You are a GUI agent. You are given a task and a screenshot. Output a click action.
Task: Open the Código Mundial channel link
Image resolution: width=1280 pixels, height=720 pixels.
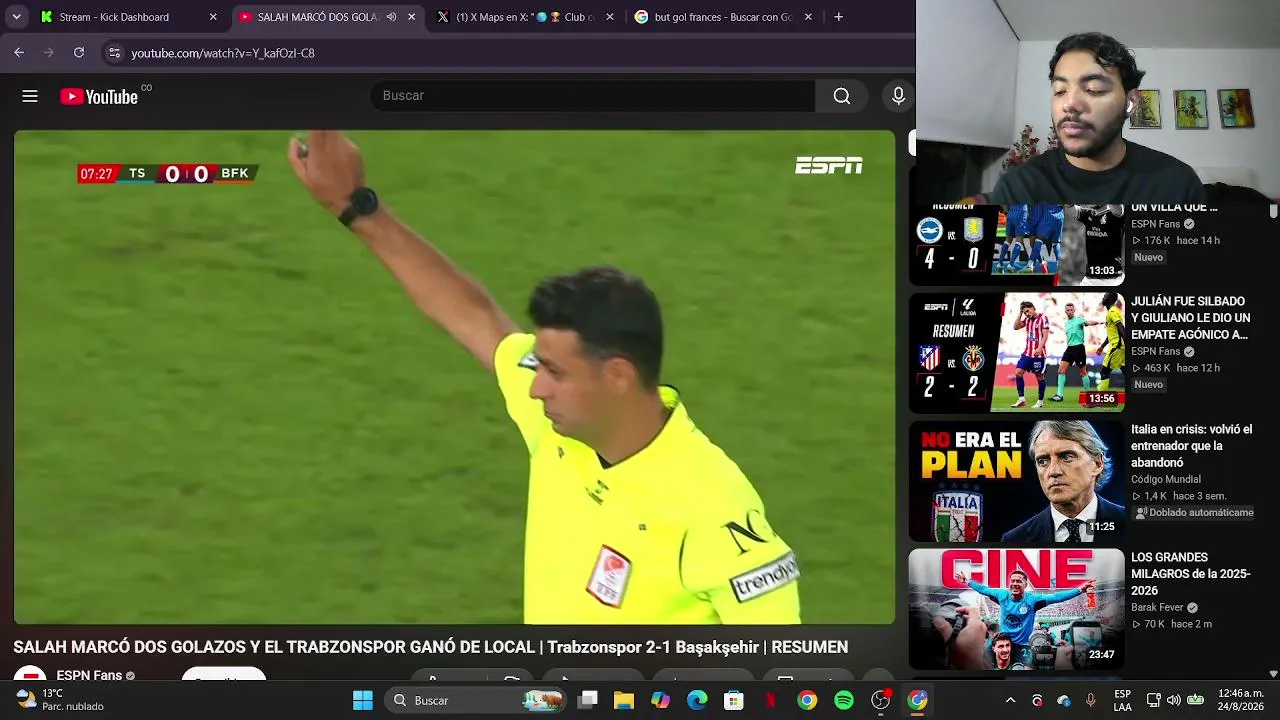(x=1166, y=480)
